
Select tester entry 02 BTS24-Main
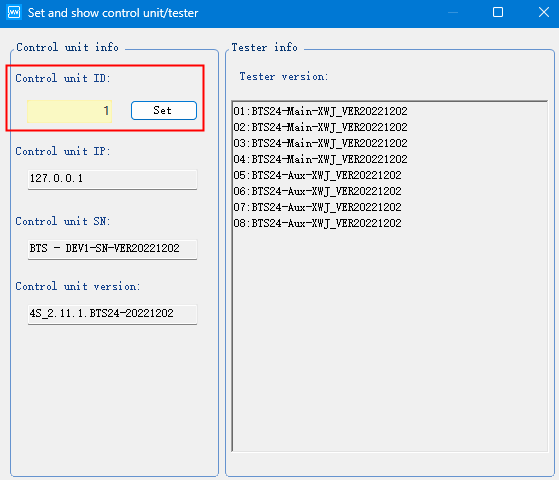point(320,127)
